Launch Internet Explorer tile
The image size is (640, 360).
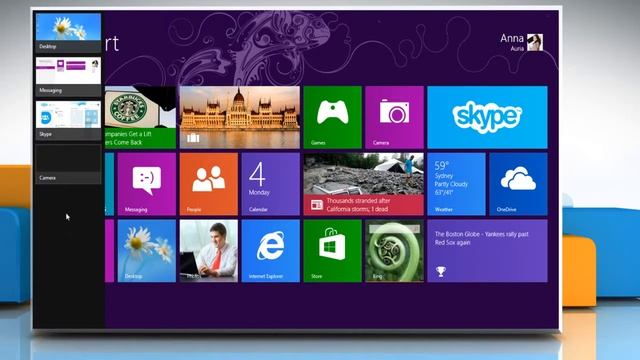pos(270,251)
